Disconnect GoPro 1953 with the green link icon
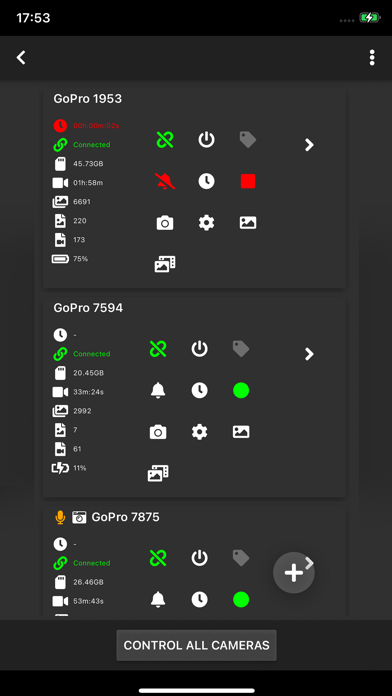This screenshot has height=696, width=392. tap(165, 140)
